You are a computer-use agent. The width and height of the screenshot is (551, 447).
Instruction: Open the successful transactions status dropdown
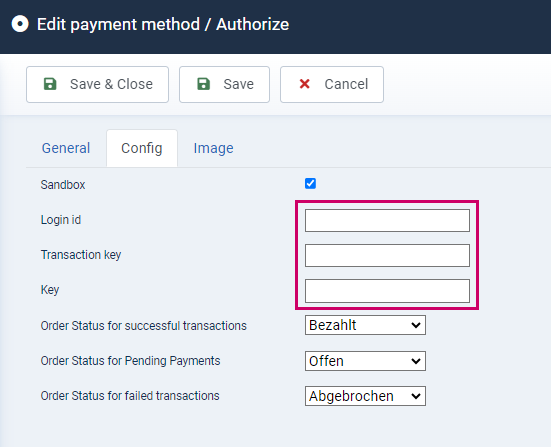pos(365,325)
